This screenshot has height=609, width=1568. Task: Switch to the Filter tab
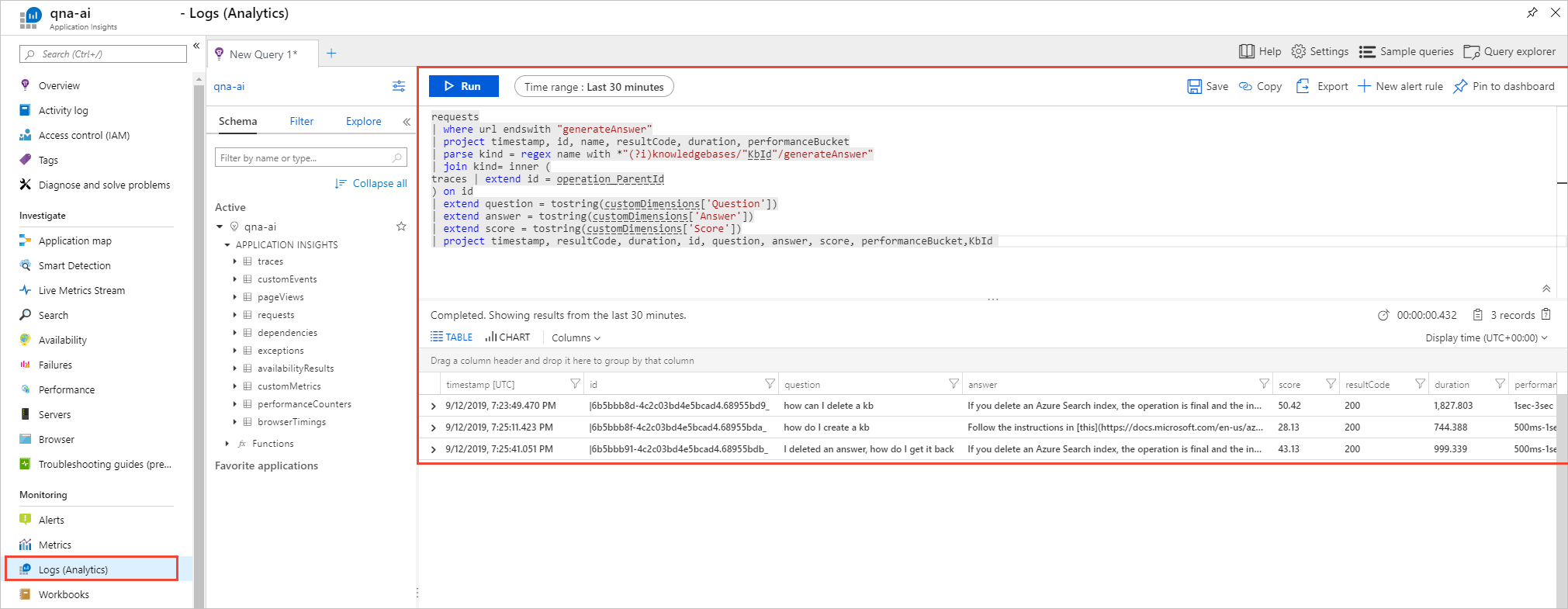click(x=301, y=121)
